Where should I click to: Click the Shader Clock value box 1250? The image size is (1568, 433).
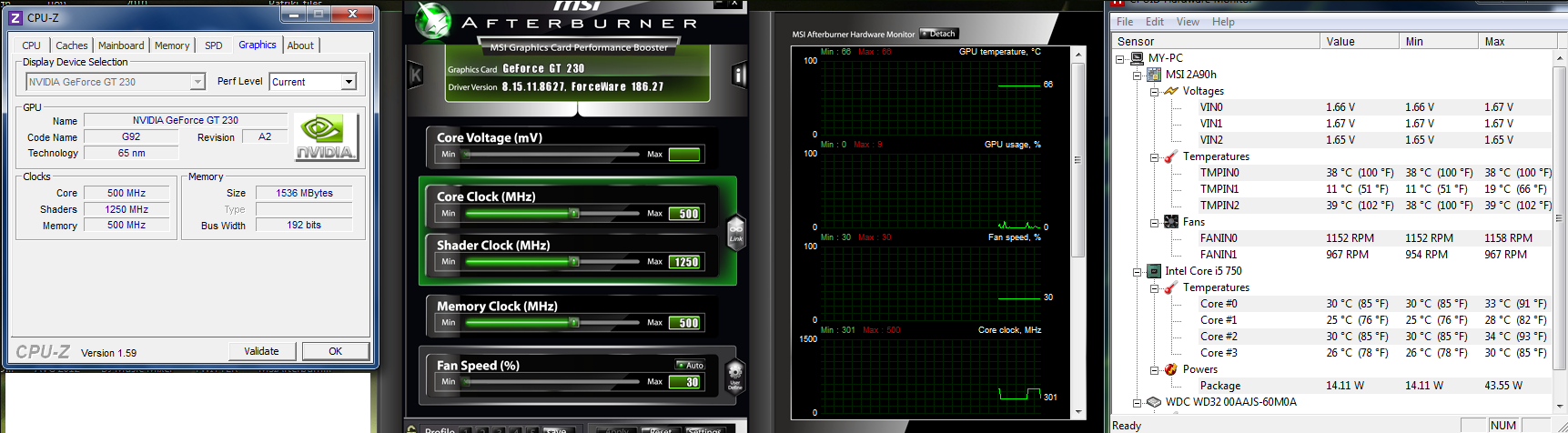pos(684,262)
